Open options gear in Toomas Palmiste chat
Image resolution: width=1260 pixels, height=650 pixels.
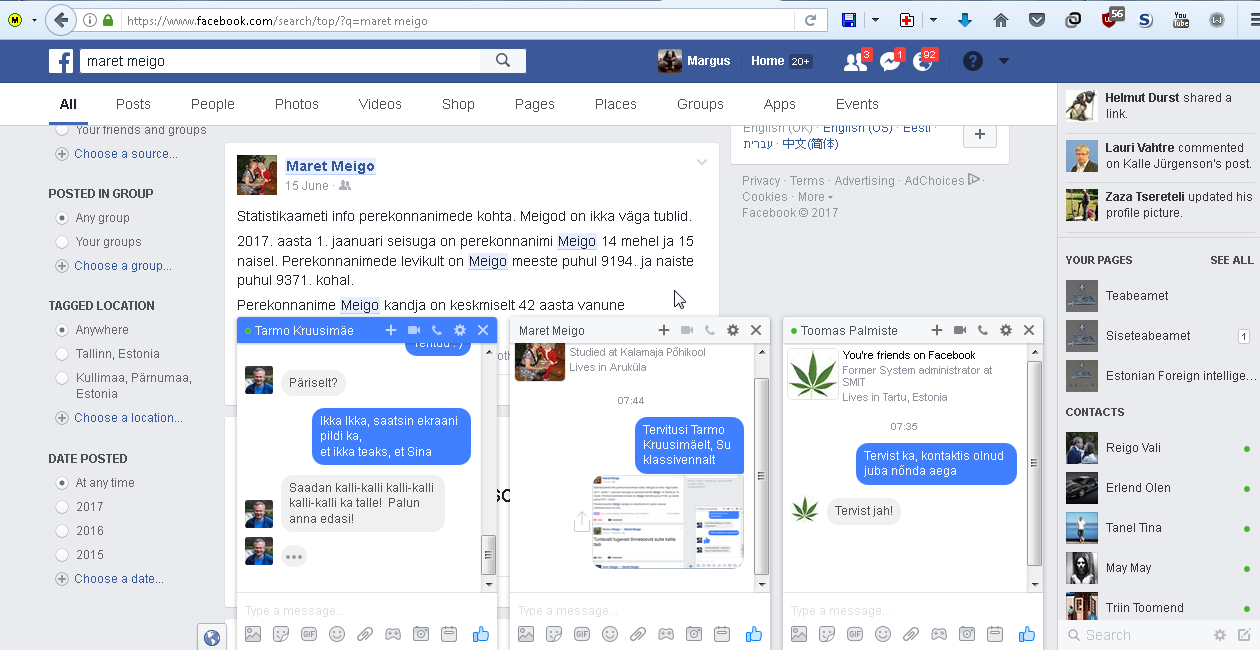coord(1006,330)
